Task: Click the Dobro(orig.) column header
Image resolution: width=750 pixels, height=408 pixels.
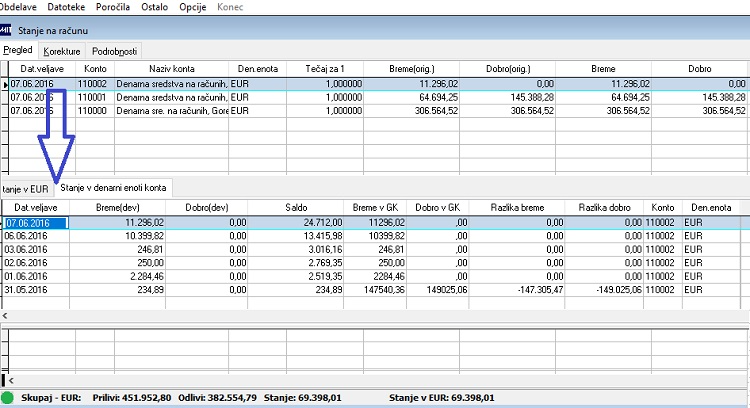Action: click(x=508, y=69)
